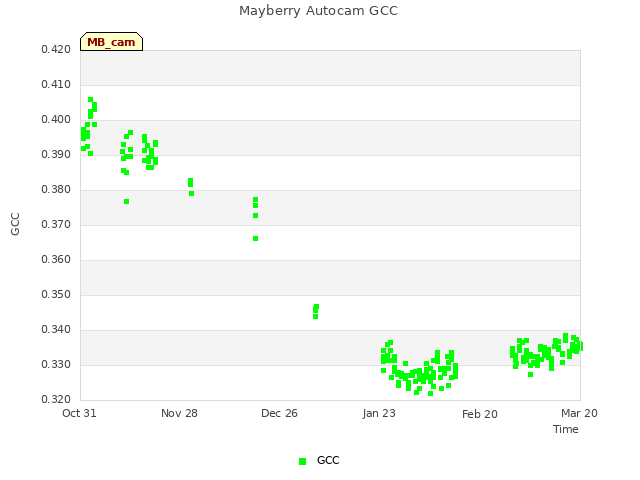The height and width of the screenshot is (480, 640).
Task: Click the 0.400 y-axis value
Action: 56,120
